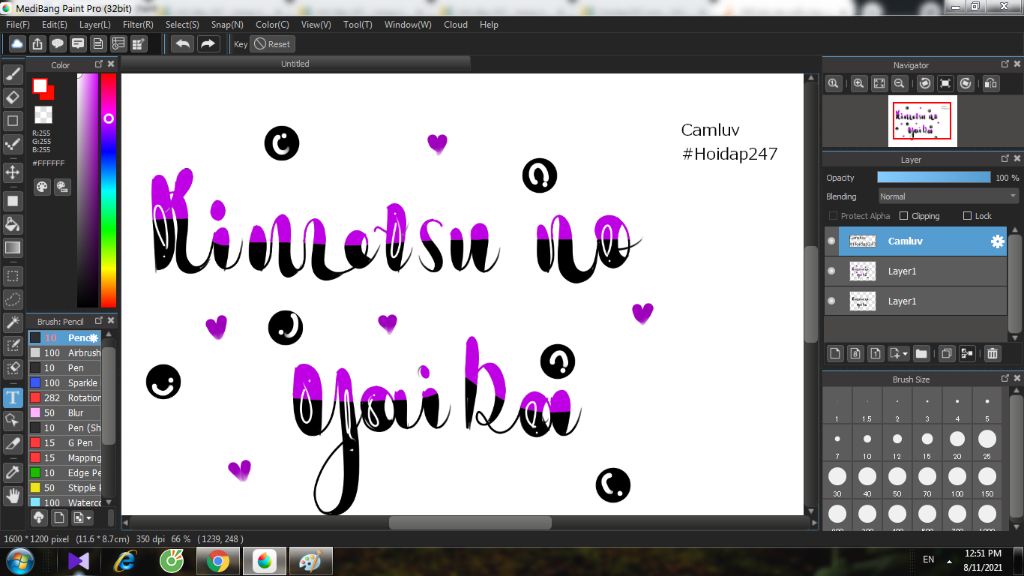Screen dimensions: 1024x576
Task: Flip the view with Navigator flip icon
Action: click(x=991, y=84)
